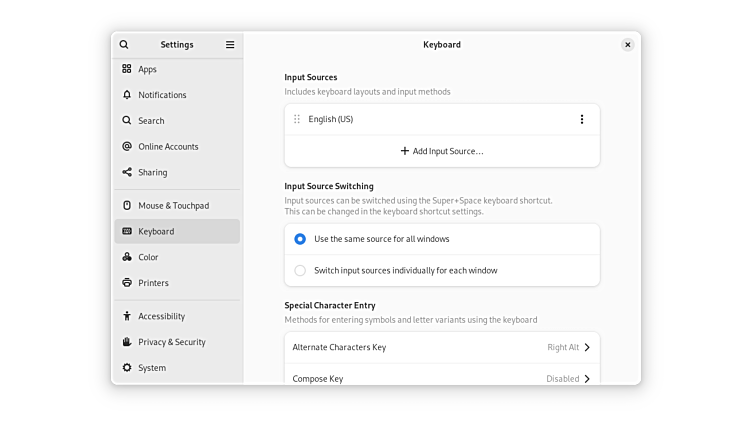The height and width of the screenshot is (423, 752).
Task: Open the Apps settings panel
Action: coord(148,69)
